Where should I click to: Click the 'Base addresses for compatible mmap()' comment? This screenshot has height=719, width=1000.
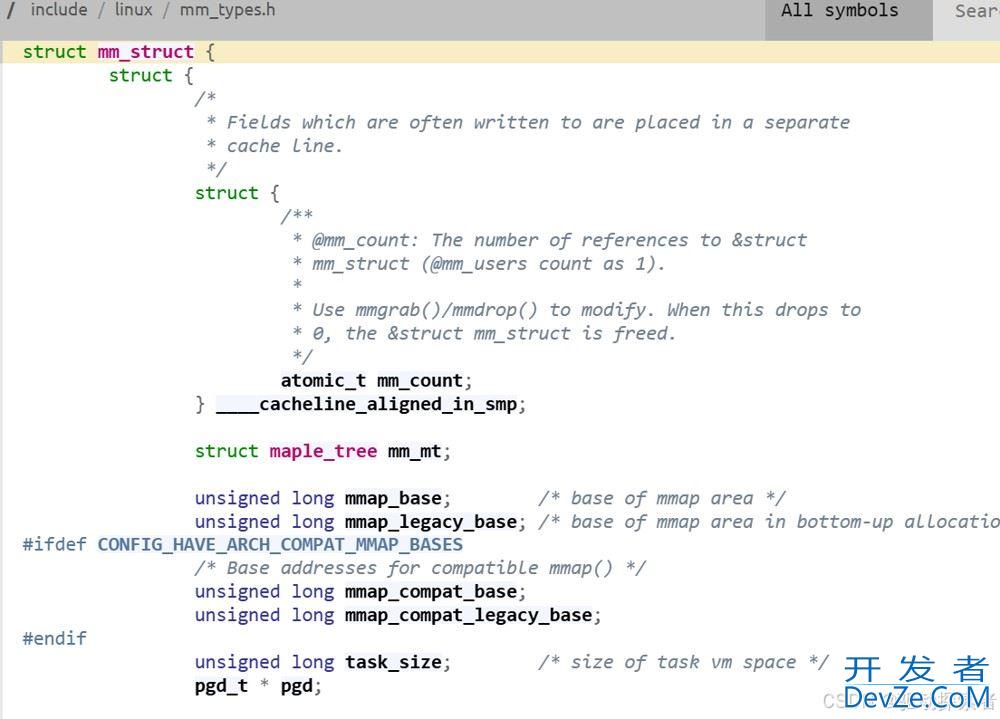(420, 568)
